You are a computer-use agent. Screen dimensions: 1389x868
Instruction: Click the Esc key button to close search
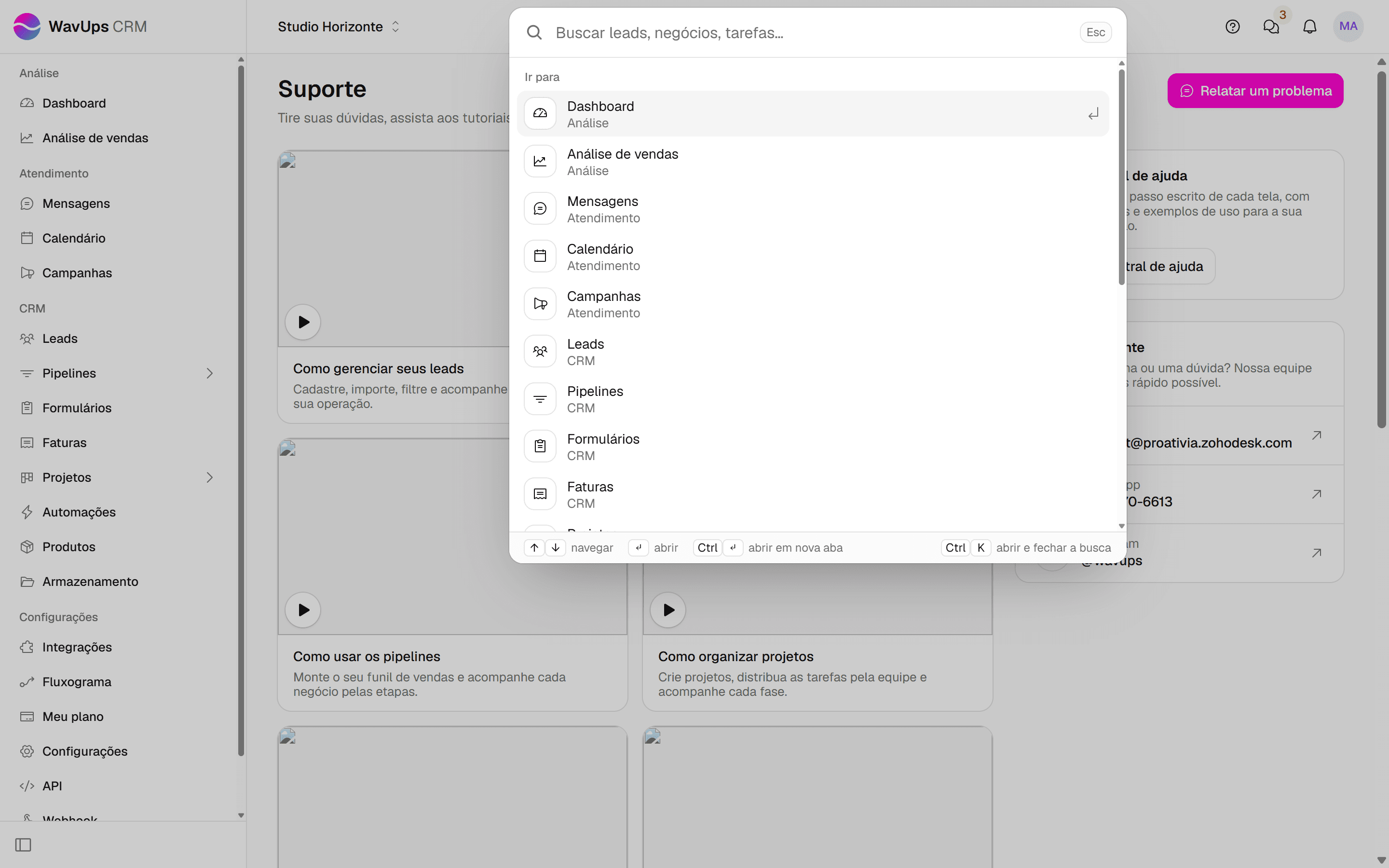tap(1095, 33)
